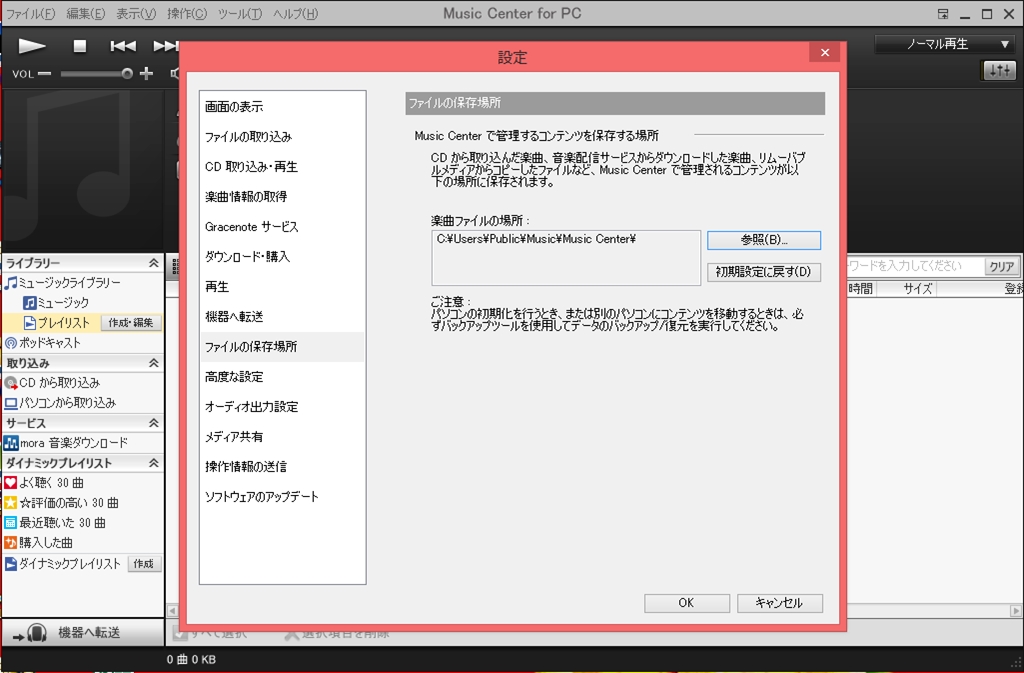Open ☆評価の高い 30 曲 playlist

(61, 503)
